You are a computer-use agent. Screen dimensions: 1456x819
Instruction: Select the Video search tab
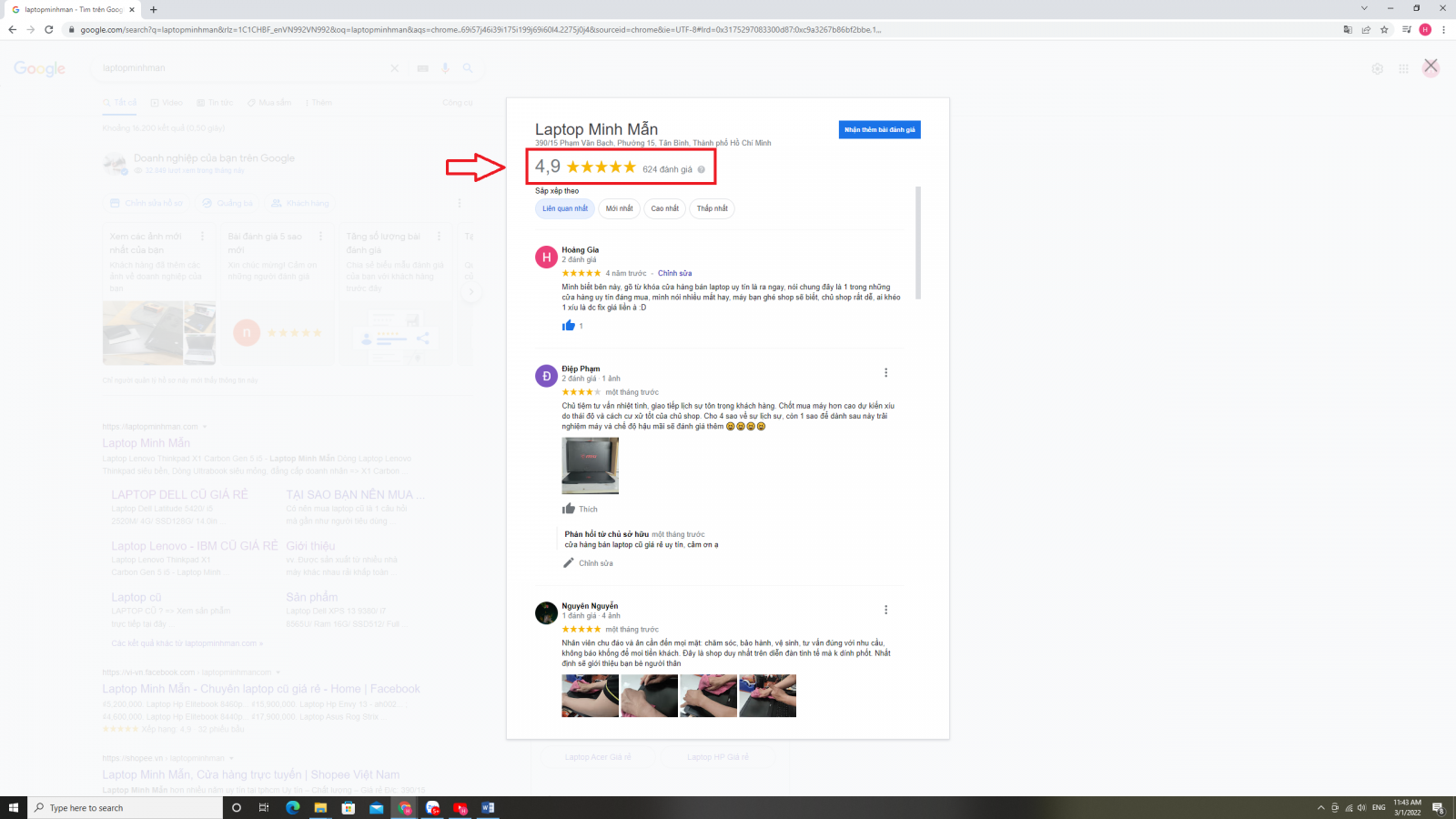(x=167, y=103)
